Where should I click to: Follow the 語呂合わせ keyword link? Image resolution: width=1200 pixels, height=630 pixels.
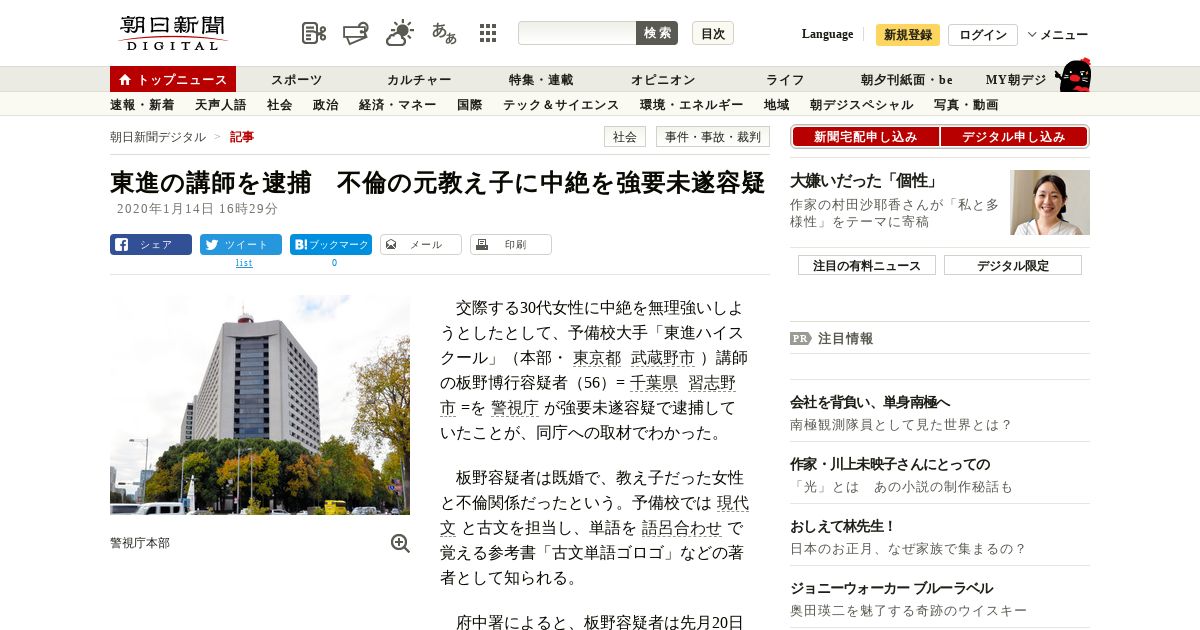(681, 528)
